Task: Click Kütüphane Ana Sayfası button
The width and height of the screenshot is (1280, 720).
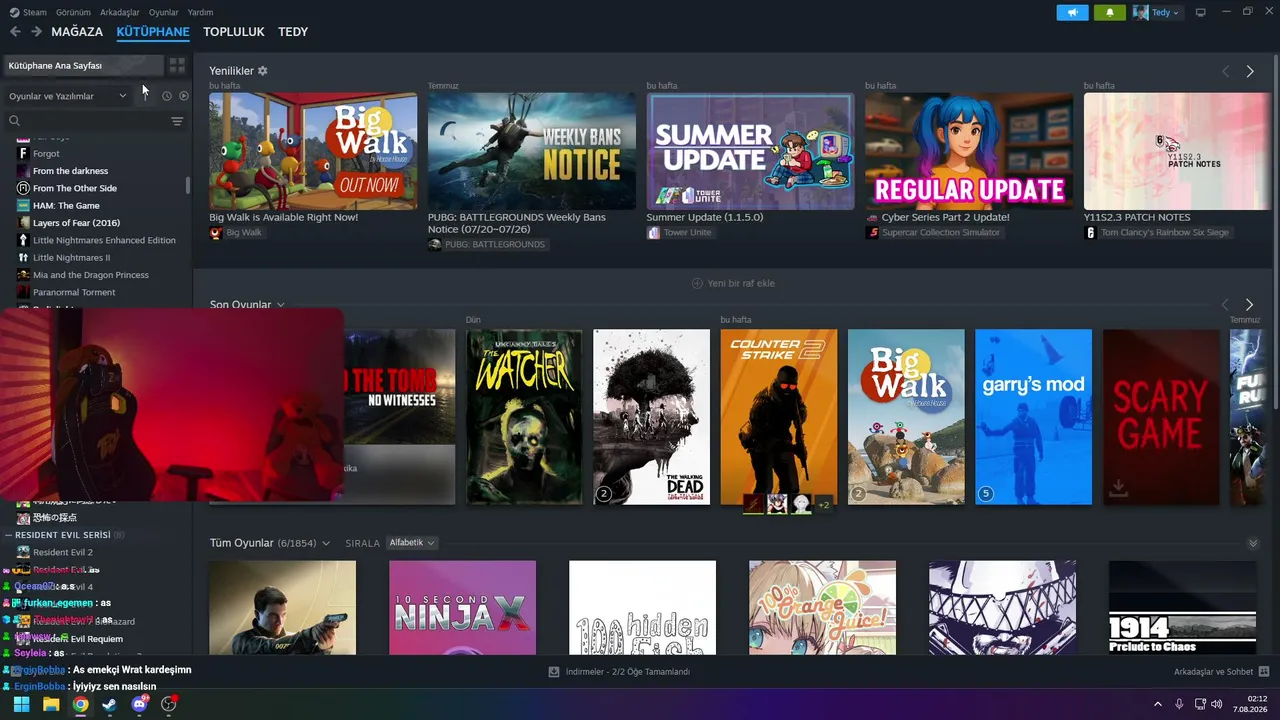Action: (82, 65)
